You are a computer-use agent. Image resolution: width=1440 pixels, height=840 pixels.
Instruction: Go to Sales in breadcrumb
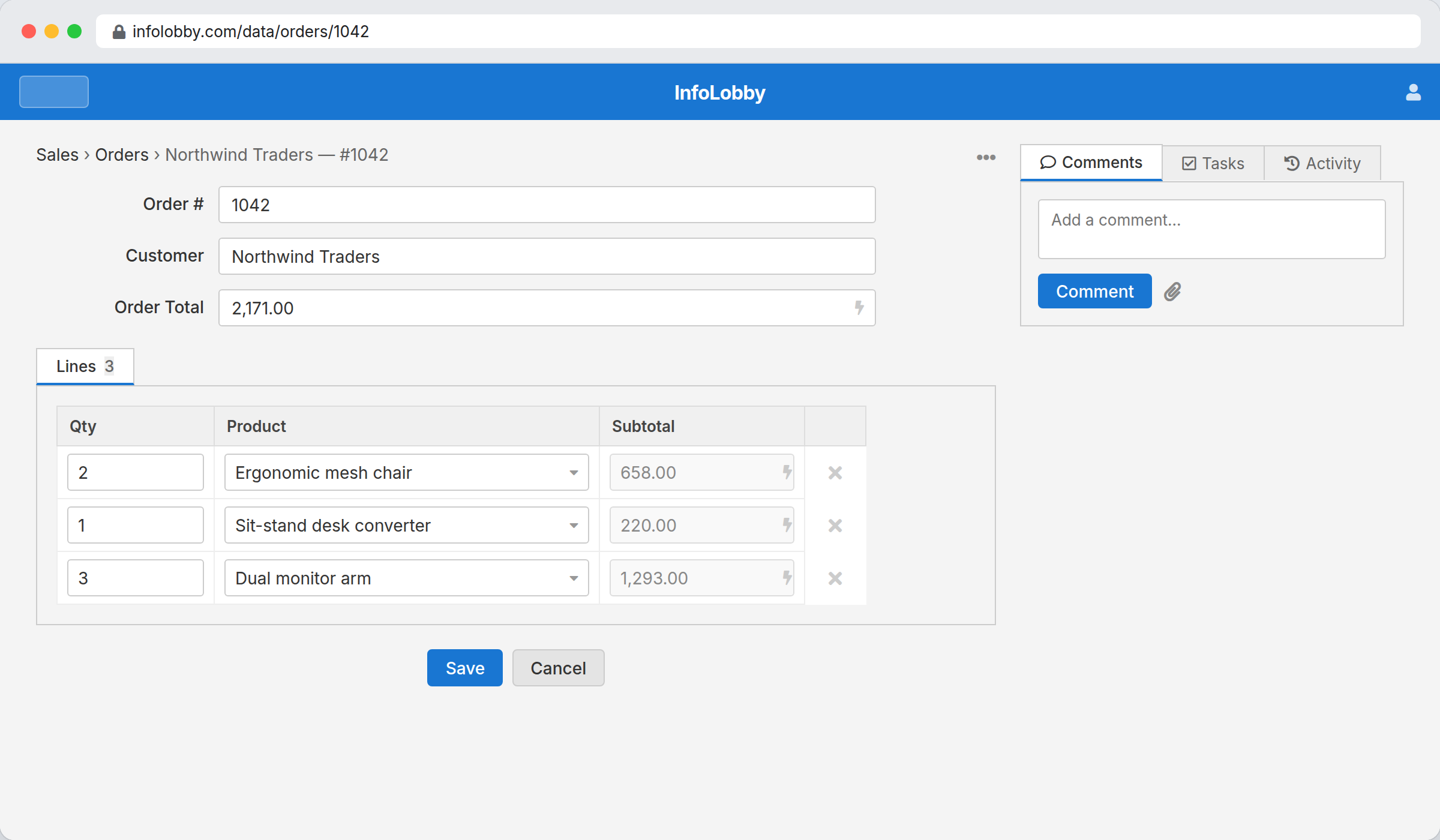click(x=57, y=155)
